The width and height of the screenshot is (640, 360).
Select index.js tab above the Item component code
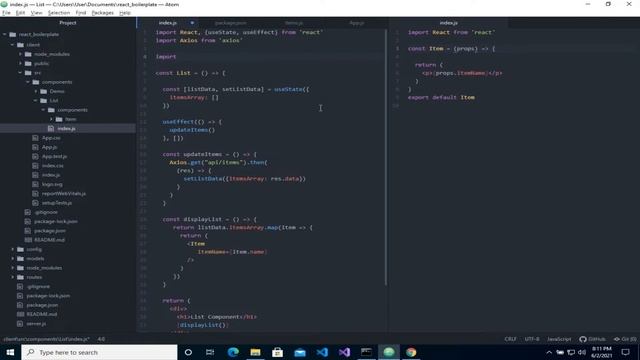(449, 23)
